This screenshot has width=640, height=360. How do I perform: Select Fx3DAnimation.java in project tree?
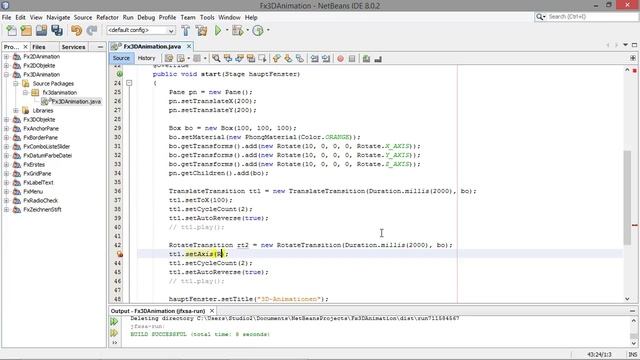(76, 102)
